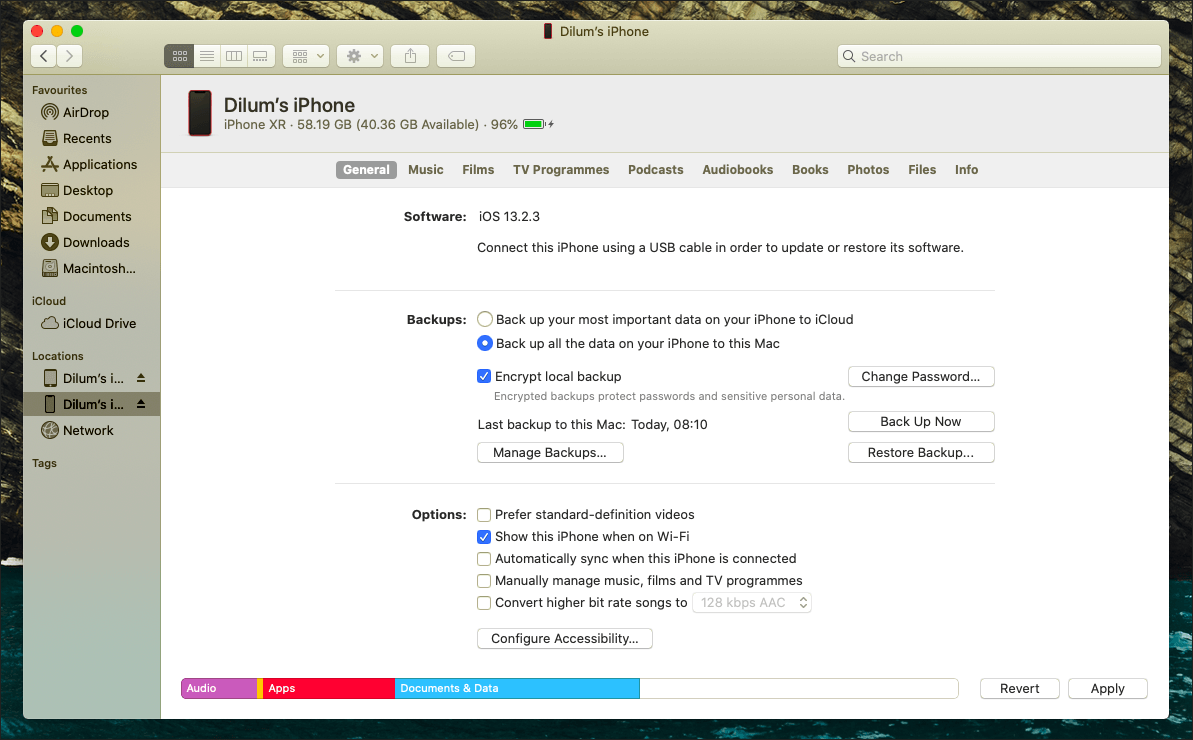Click the iOS 13.2.3 software version text
The image size is (1193, 740).
pos(509,217)
